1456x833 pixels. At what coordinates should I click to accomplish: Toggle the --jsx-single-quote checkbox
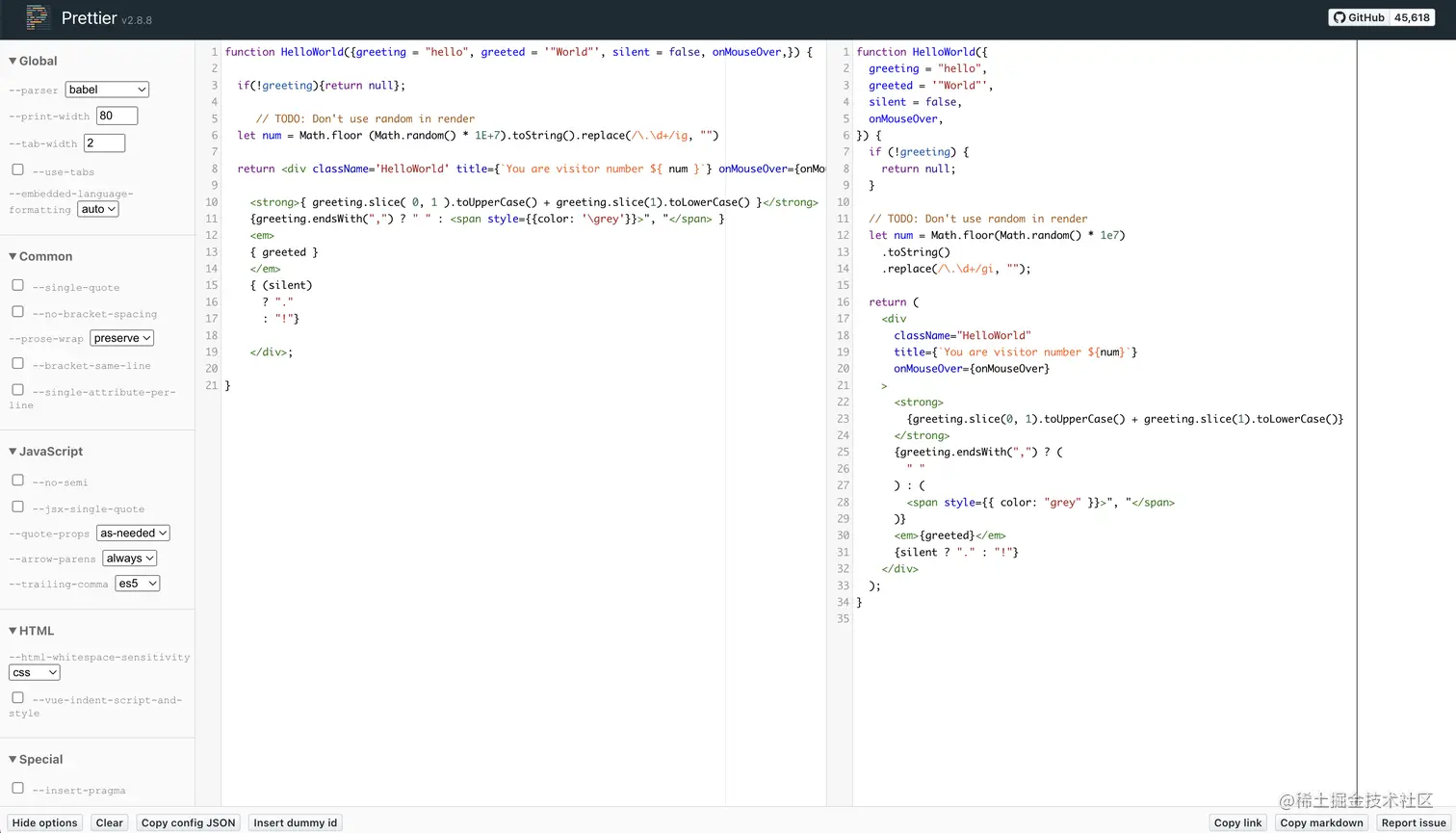click(17, 507)
